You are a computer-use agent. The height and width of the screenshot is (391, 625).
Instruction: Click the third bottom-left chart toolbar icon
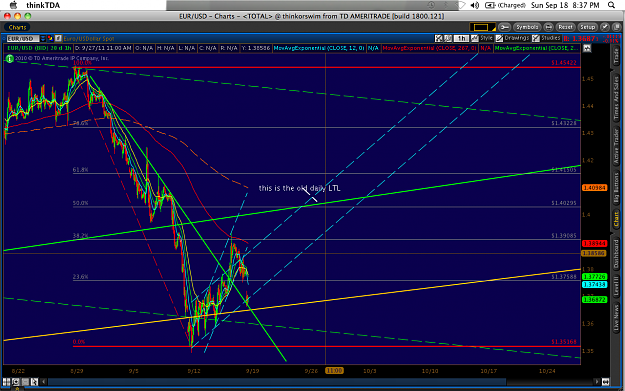[x=25, y=382]
